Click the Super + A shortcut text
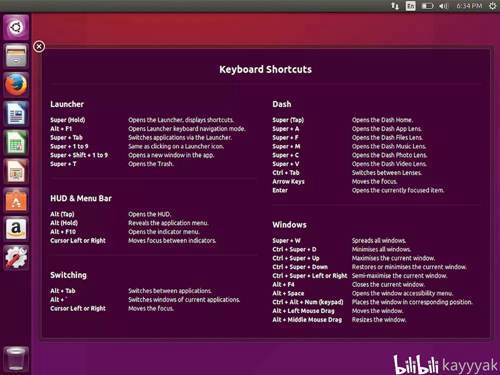 (x=286, y=129)
